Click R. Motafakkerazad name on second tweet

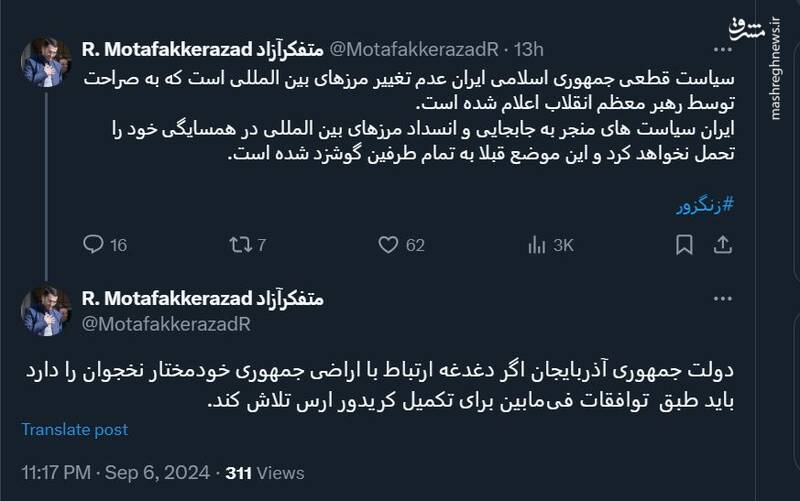pyautogui.click(x=202, y=299)
